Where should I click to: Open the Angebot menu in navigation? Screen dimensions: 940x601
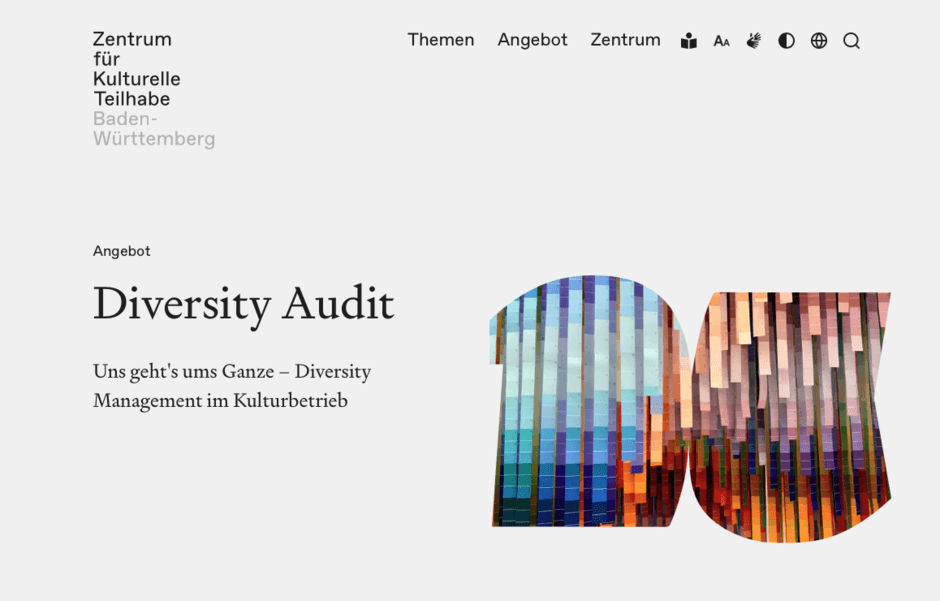(532, 40)
